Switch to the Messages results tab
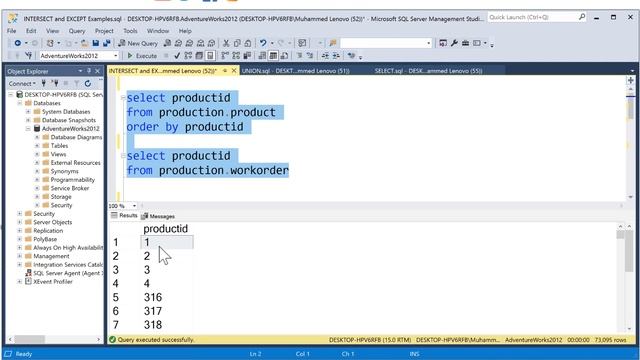Image resolution: width=640 pixels, height=360 pixels. coord(158,216)
